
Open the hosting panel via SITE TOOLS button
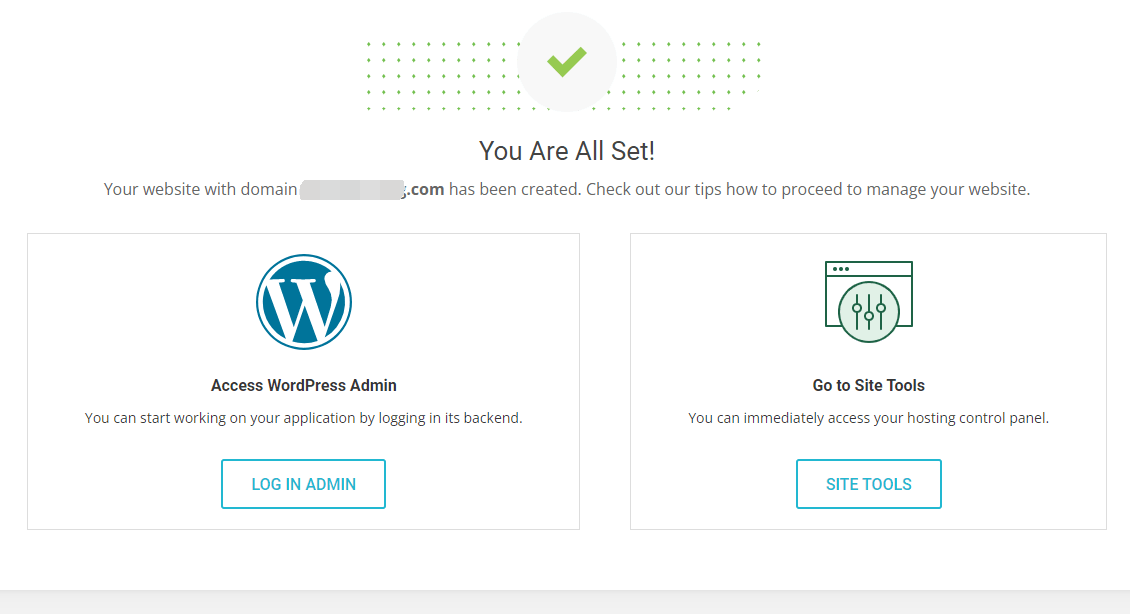(x=868, y=484)
